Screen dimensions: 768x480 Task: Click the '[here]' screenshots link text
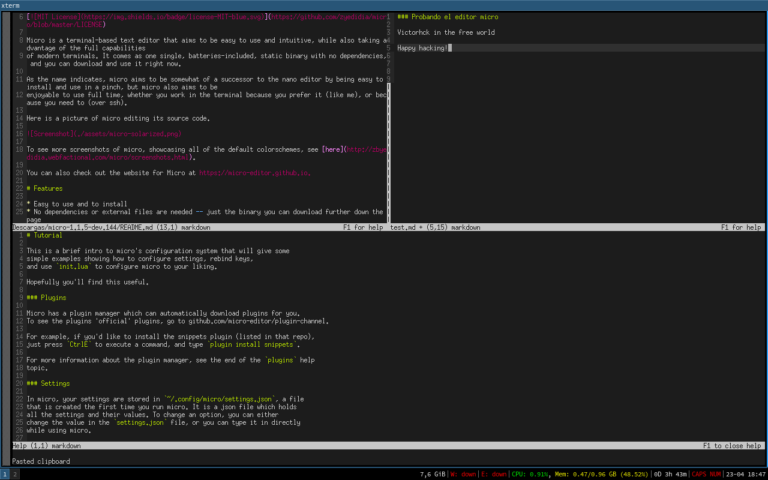pos(334,149)
